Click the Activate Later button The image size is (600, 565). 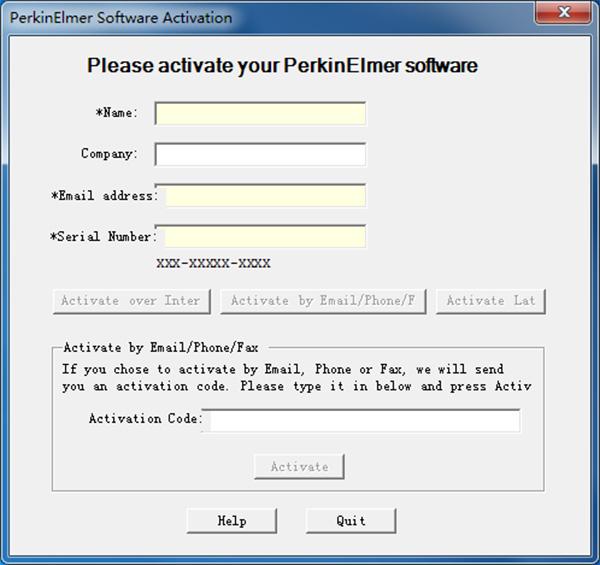(x=491, y=301)
